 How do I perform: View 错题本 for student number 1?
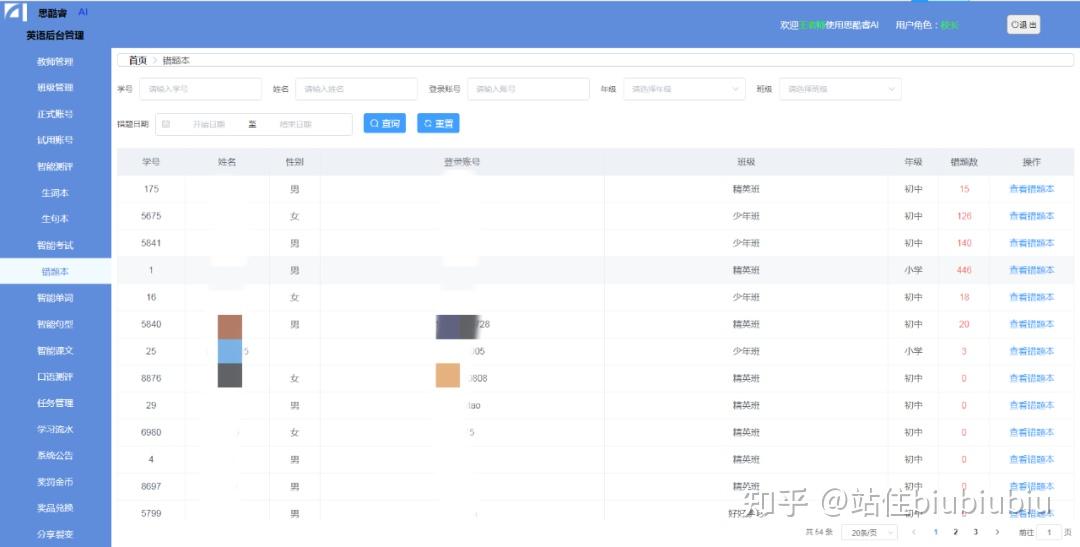coord(1031,270)
